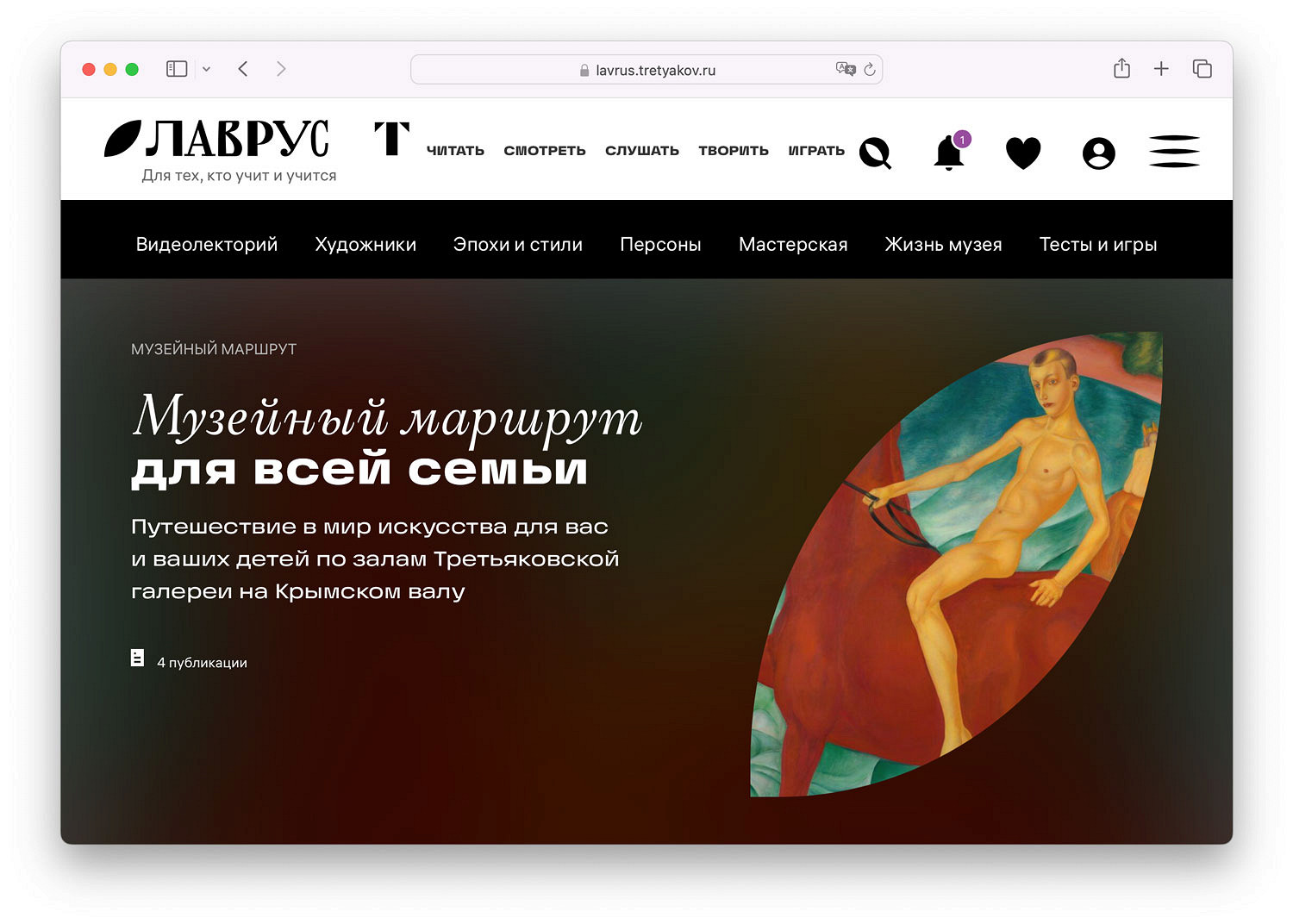Open the hamburger menu icon
The height and width of the screenshot is (924, 1293).
click(1174, 152)
